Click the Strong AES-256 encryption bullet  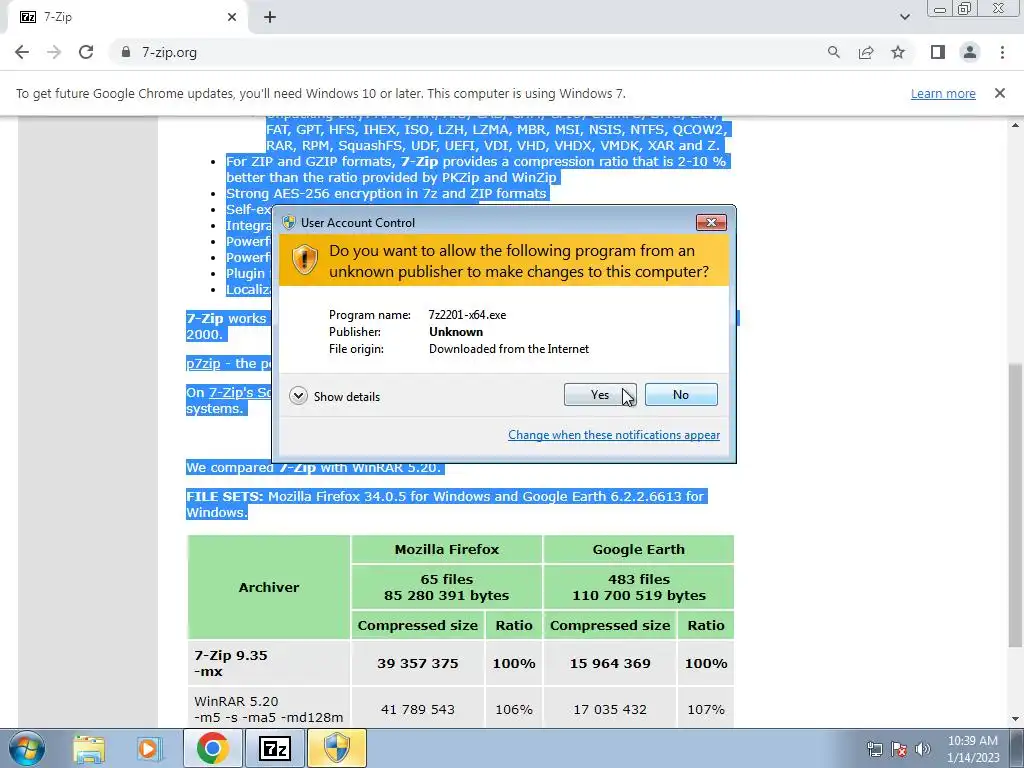pyautogui.click(x=386, y=193)
